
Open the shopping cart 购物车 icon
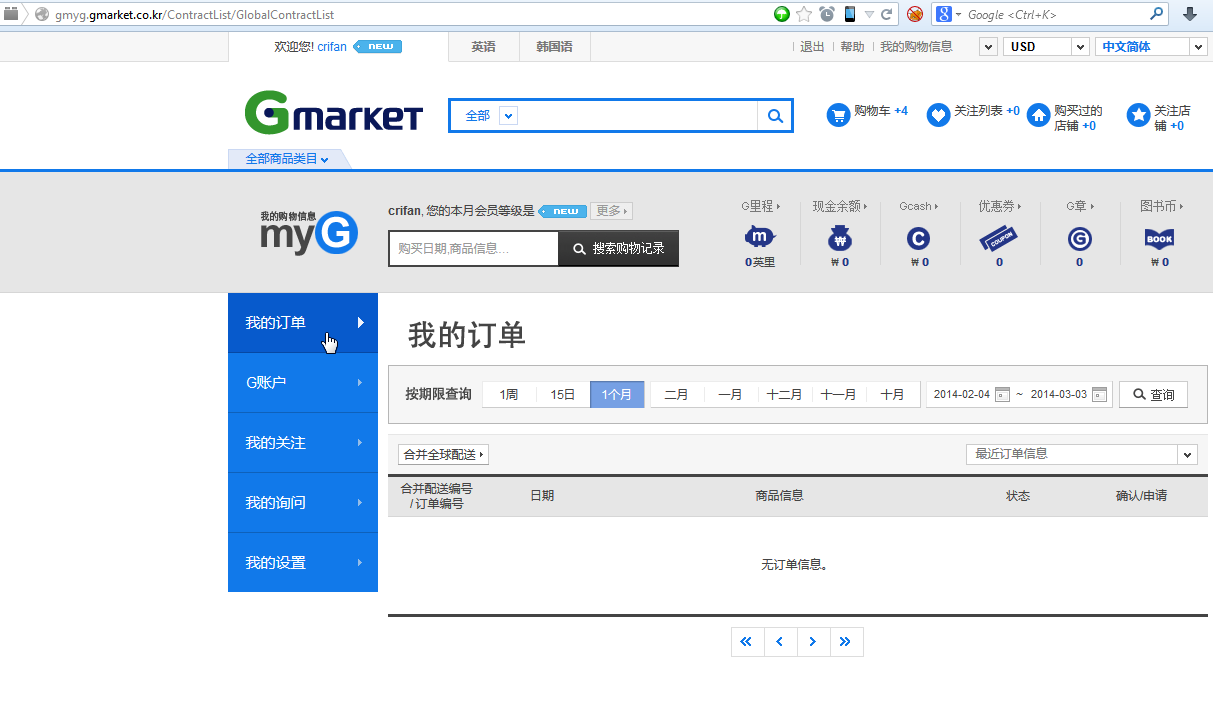tap(838, 116)
